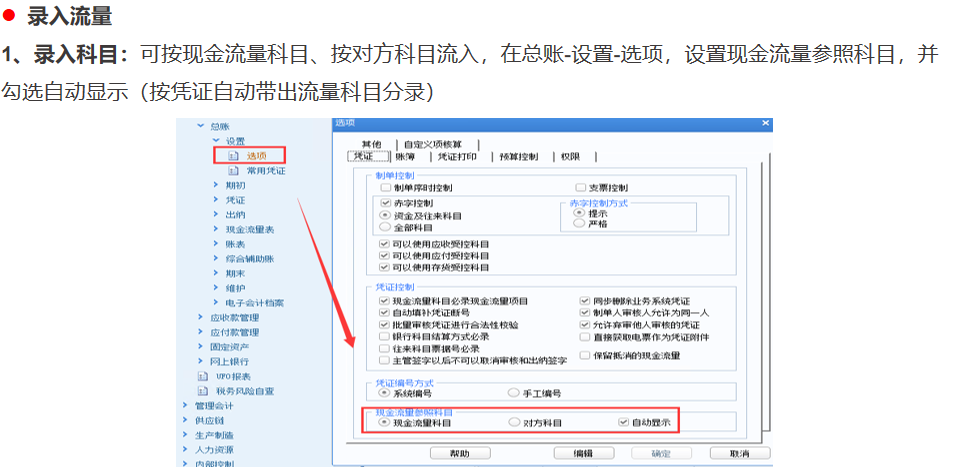The width and height of the screenshot is (953, 473).
Task: Expand the 管理会计 tree node
Action: (185, 406)
